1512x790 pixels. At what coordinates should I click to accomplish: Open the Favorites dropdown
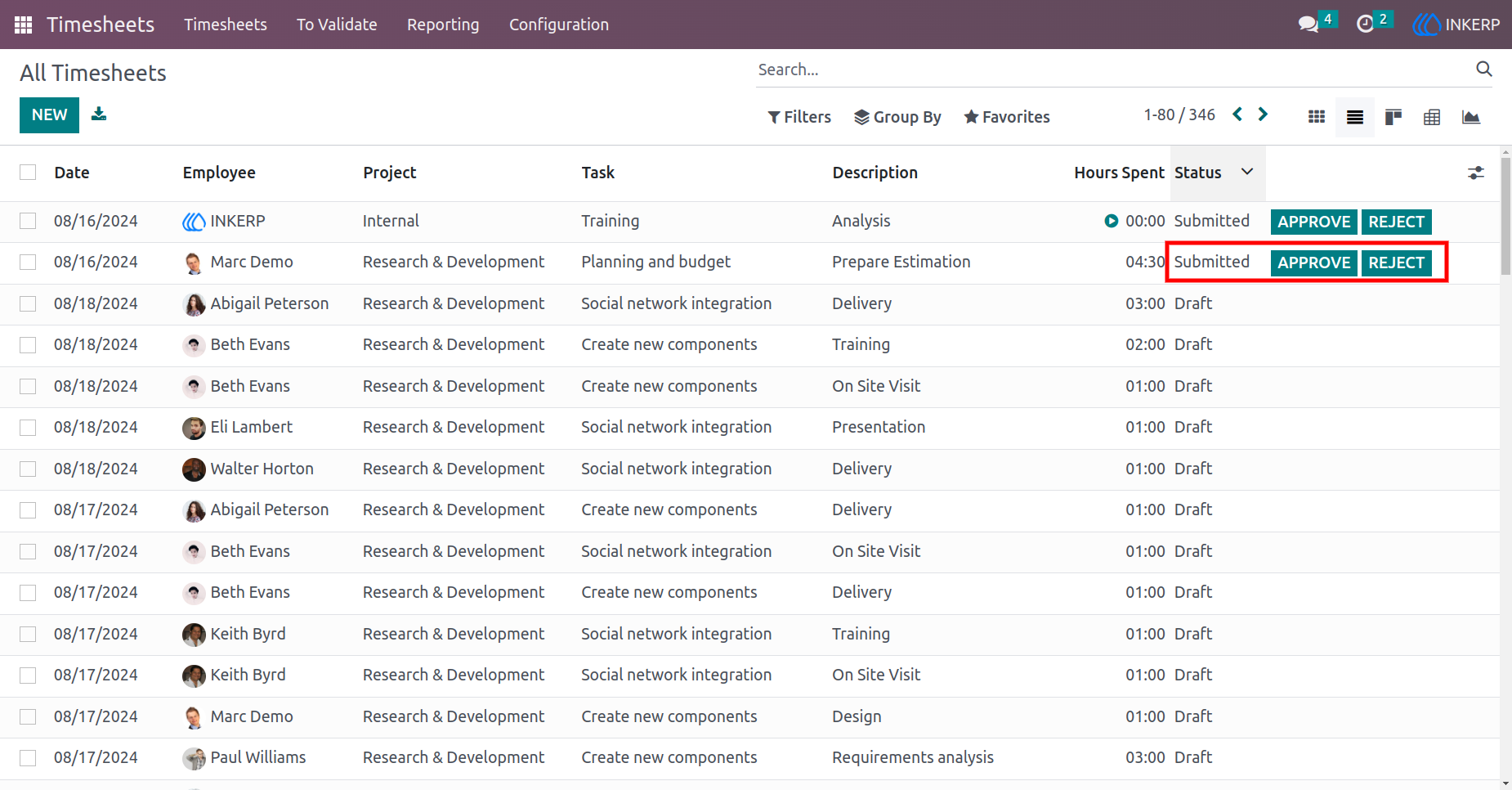(1007, 117)
